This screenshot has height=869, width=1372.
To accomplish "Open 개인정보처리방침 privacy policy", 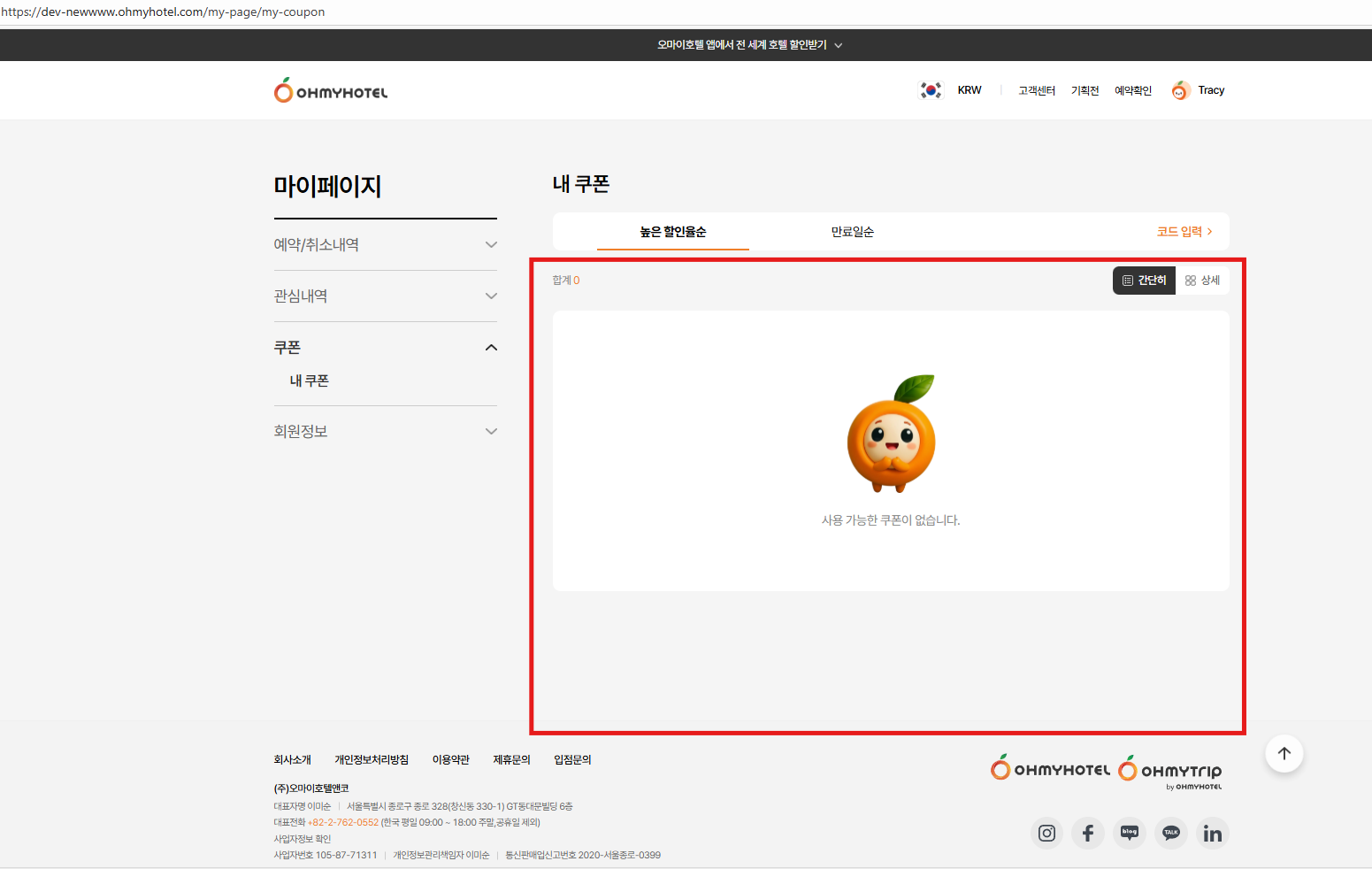I will point(372,760).
